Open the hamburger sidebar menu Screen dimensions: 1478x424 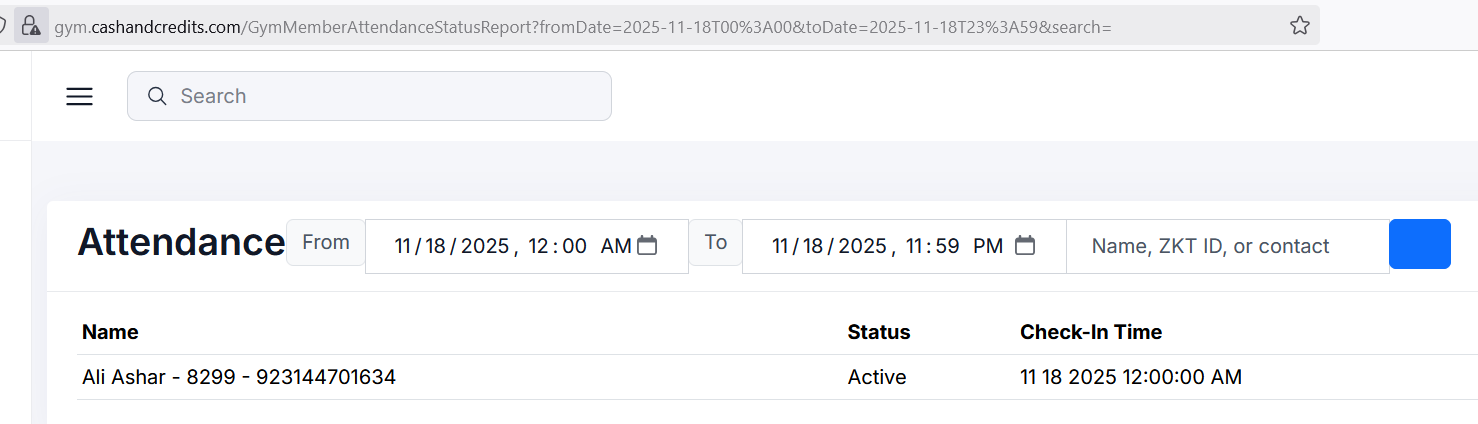tap(79, 96)
